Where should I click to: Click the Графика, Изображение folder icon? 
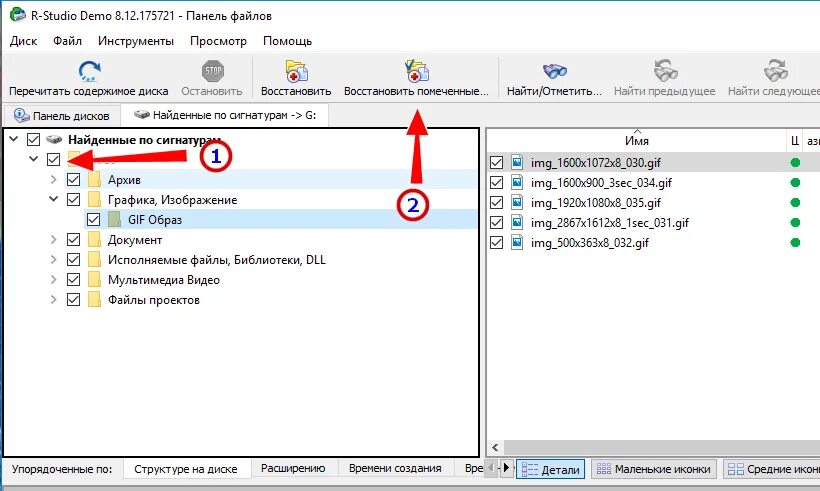tap(94, 200)
